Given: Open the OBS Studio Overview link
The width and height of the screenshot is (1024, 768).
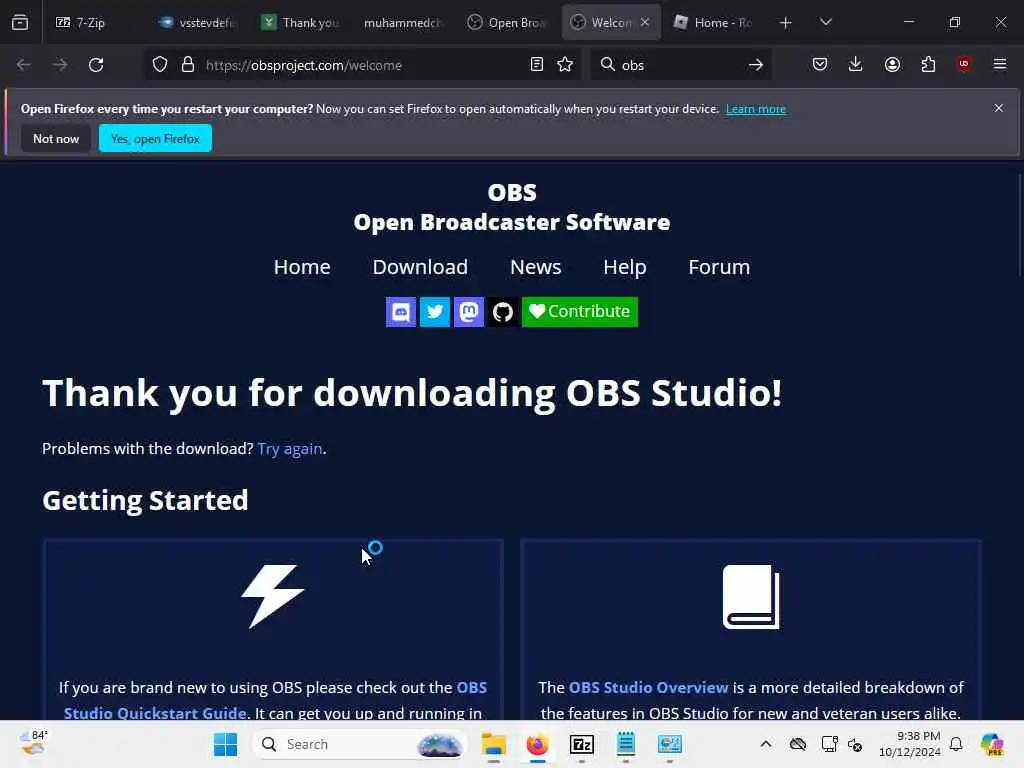Looking at the screenshot, I should tap(648, 688).
